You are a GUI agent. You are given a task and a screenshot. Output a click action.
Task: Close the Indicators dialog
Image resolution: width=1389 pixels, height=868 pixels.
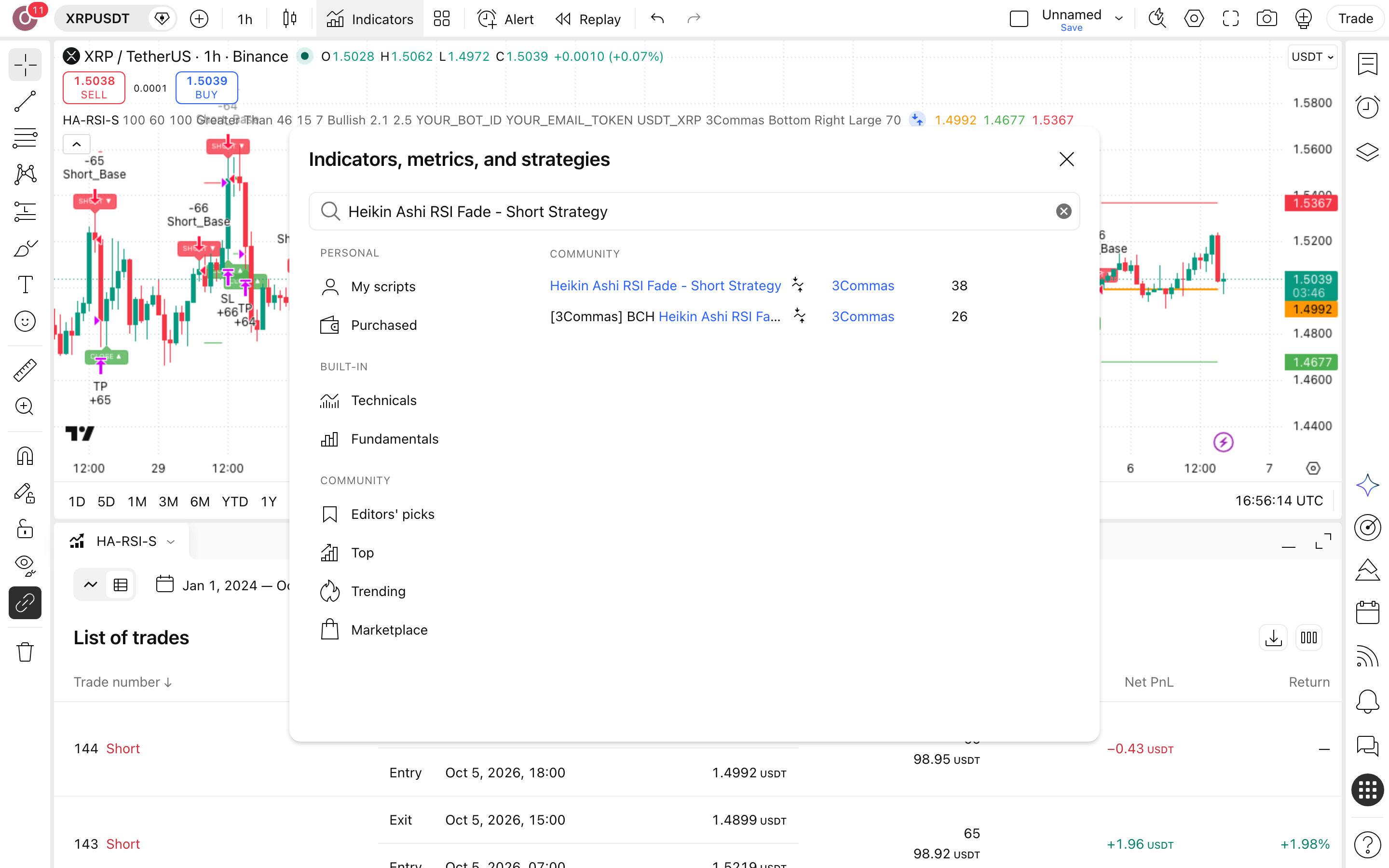[1066, 159]
